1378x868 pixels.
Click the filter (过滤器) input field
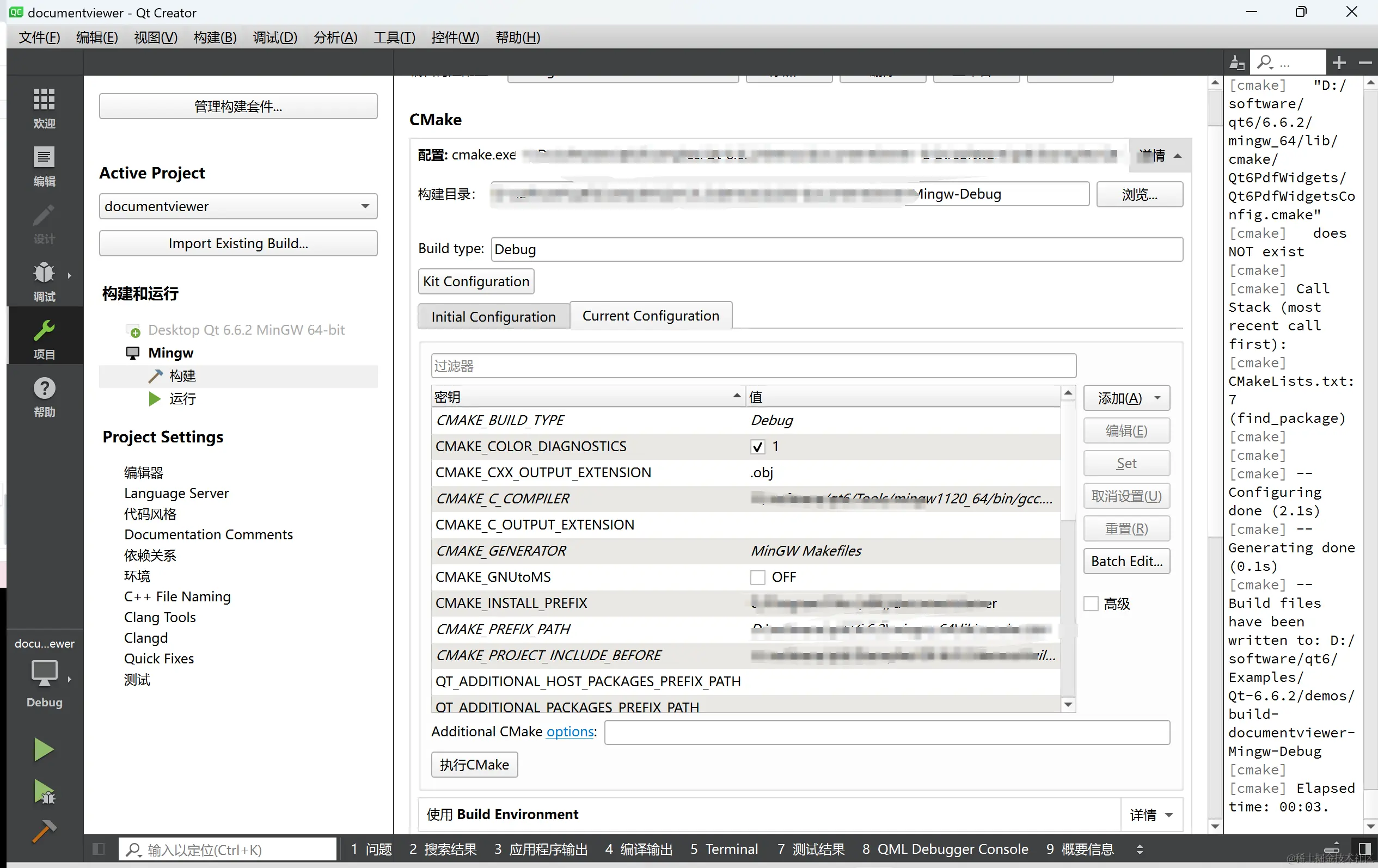coord(753,366)
